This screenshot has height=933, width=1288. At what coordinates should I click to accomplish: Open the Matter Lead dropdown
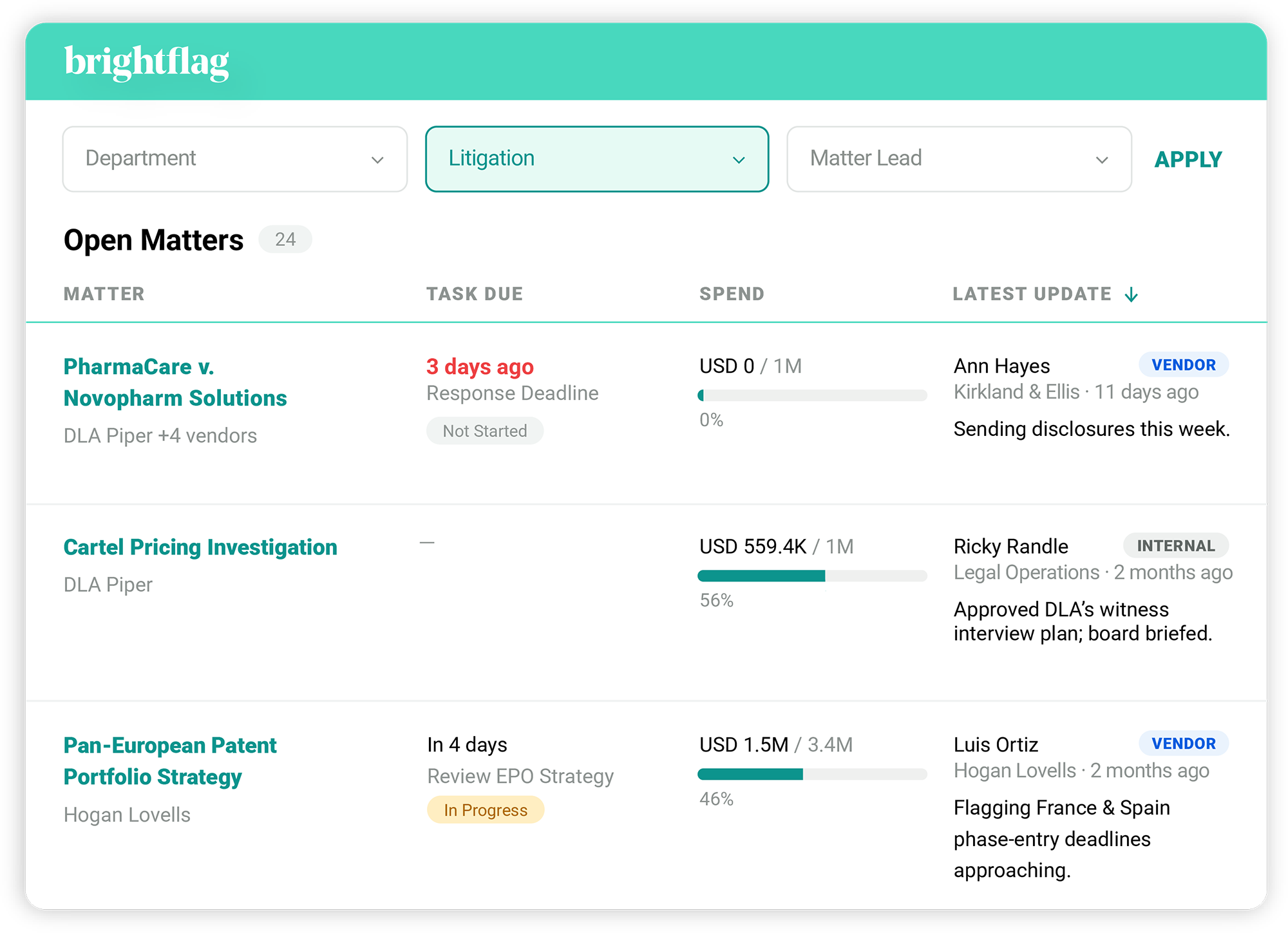tap(959, 159)
